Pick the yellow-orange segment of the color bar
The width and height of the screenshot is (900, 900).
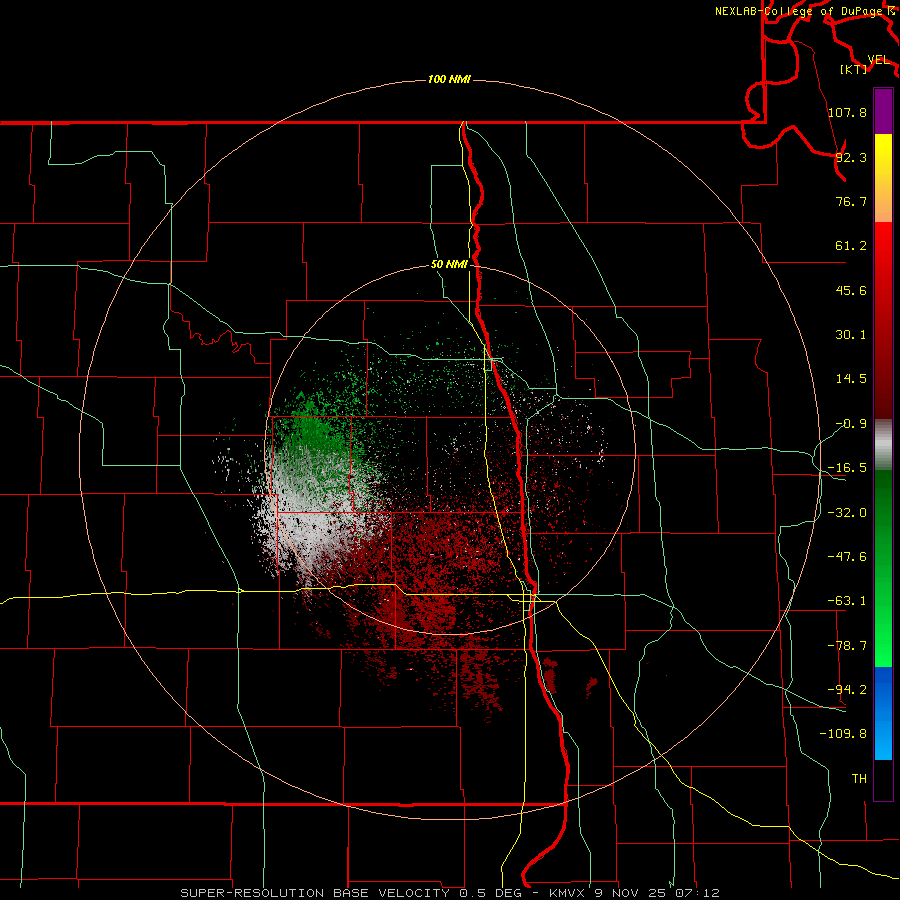click(883, 178)
